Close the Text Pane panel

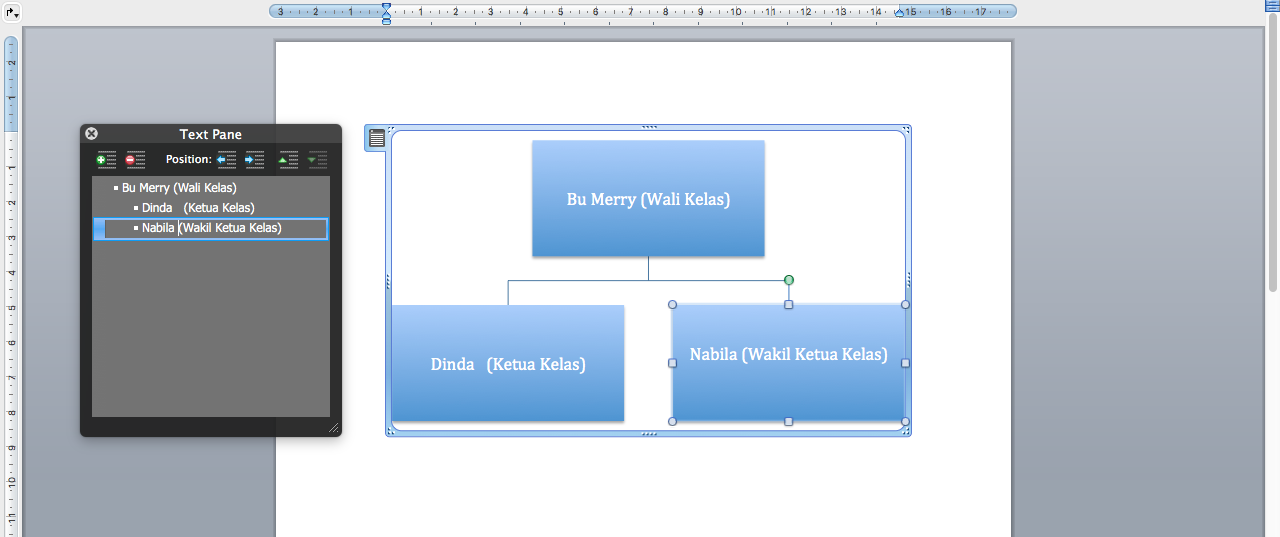click(x=91, y=134)
